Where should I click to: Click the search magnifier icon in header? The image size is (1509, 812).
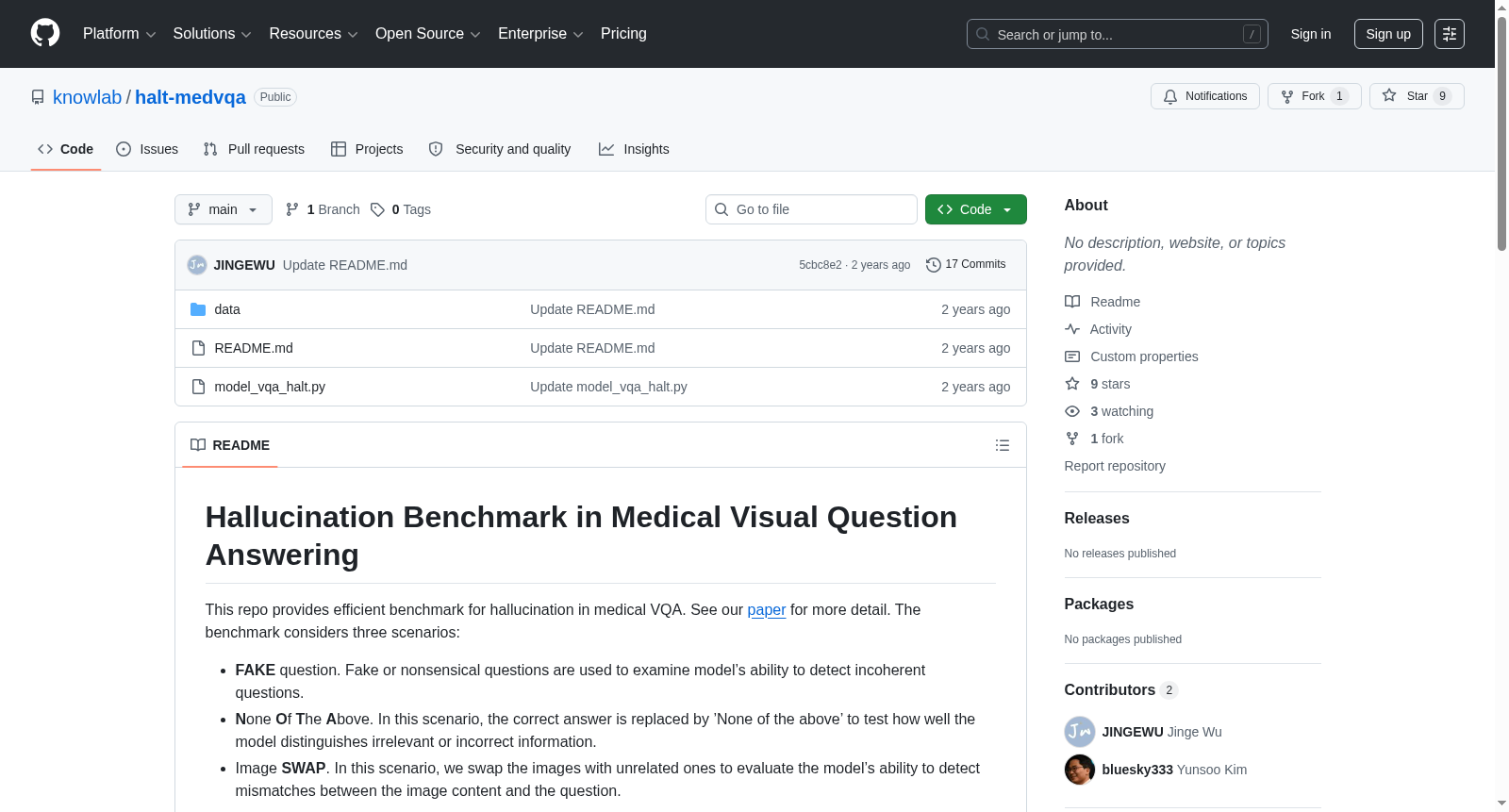[983, 34]
